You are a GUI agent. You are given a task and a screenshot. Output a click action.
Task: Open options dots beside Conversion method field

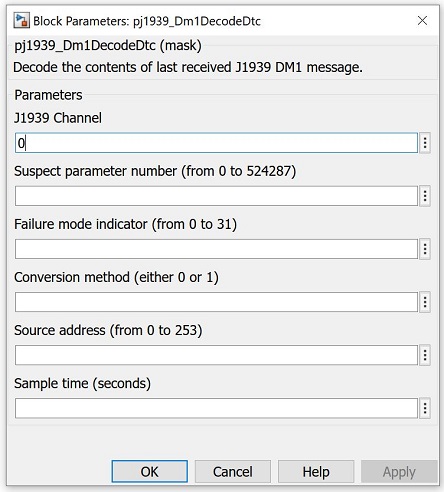pyautogui.click(x=425, y=302)
